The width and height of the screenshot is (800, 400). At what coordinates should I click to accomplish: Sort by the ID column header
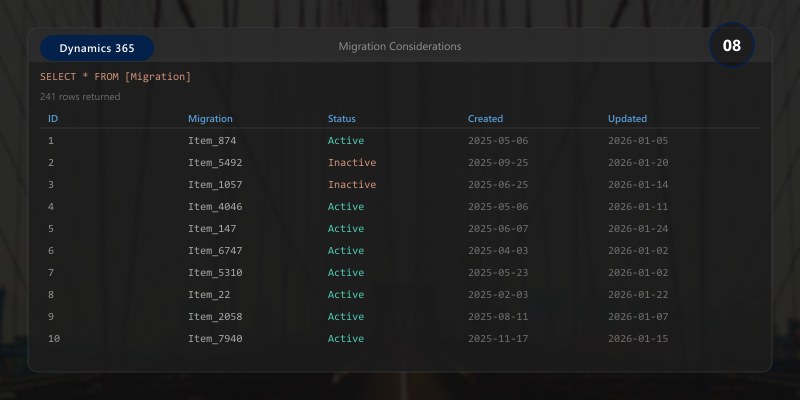(x=53, y=118)
